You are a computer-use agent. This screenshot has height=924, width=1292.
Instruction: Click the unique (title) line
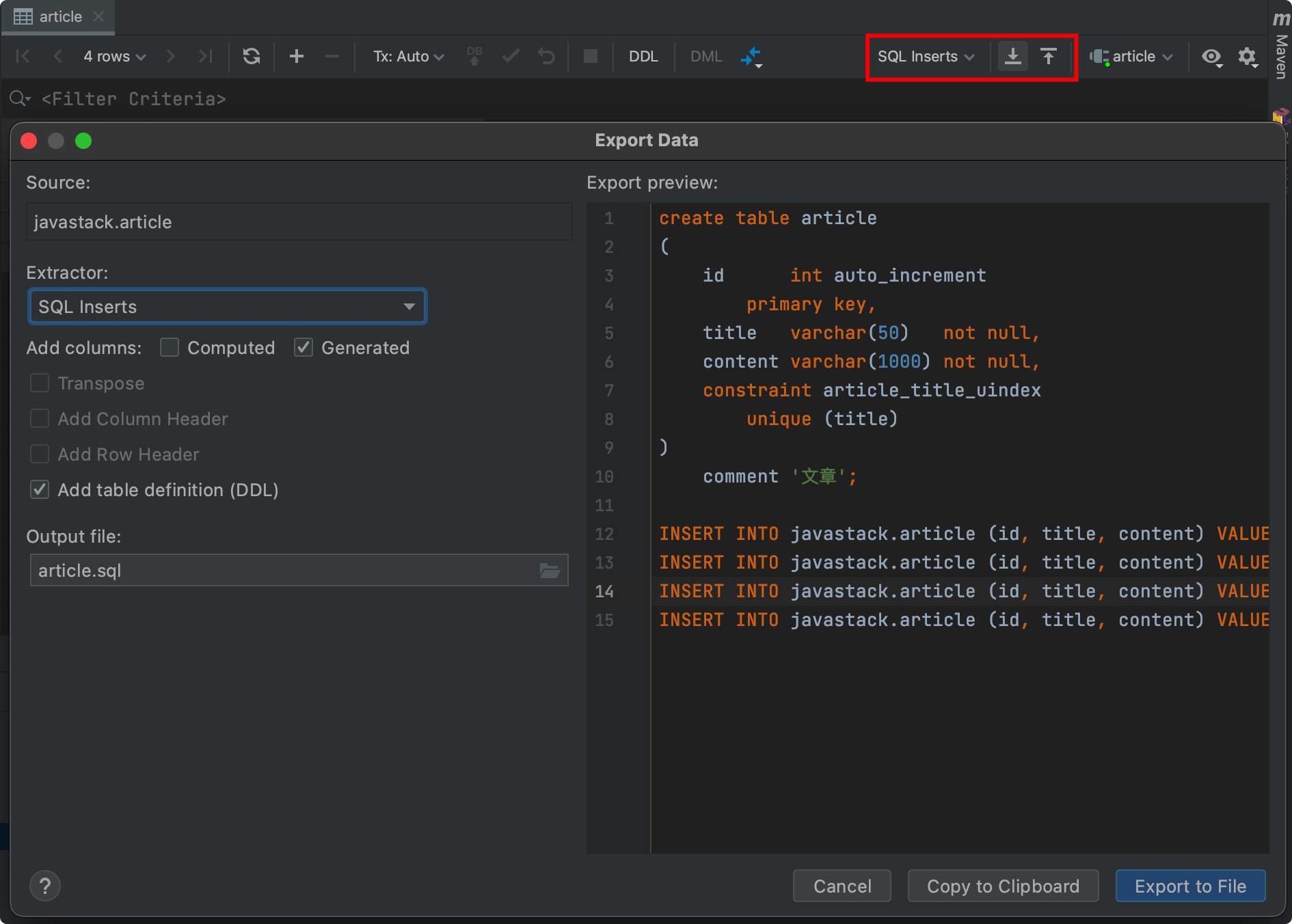coord(822,419)
